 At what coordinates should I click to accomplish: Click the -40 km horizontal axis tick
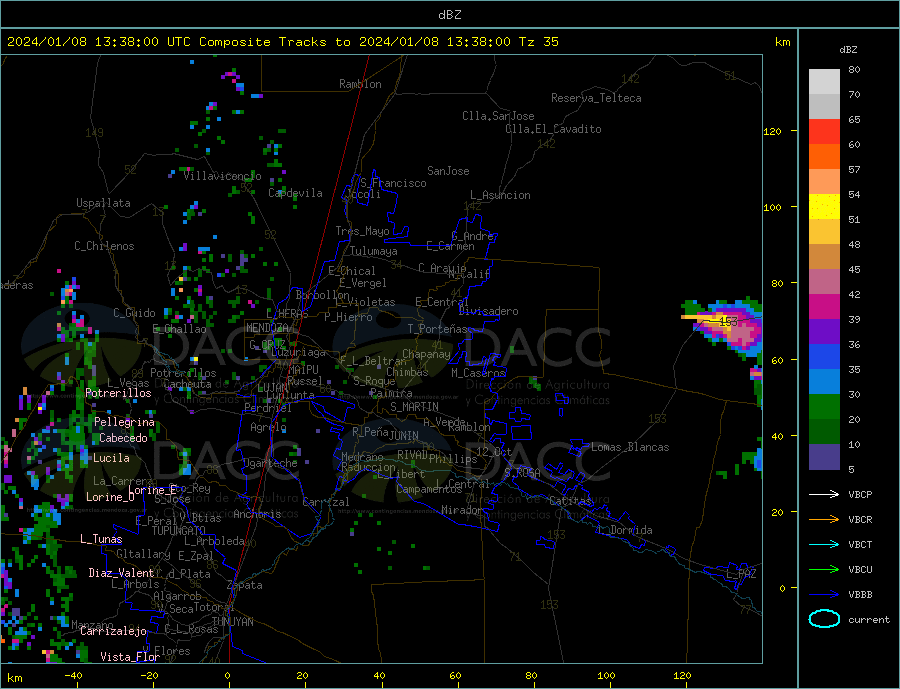coord(73,675)
